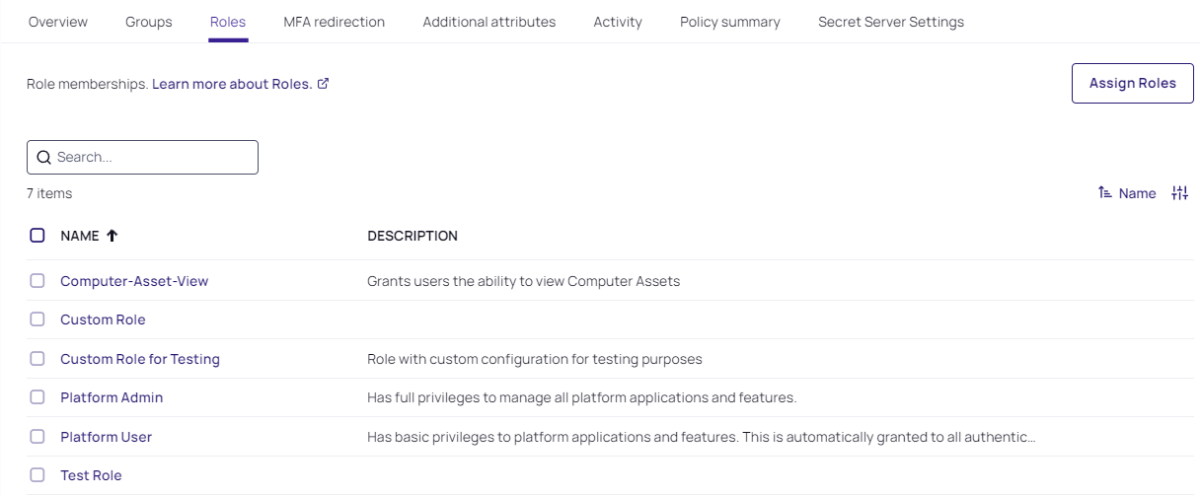Switch to the MFA redirection tab

(334, 22)
